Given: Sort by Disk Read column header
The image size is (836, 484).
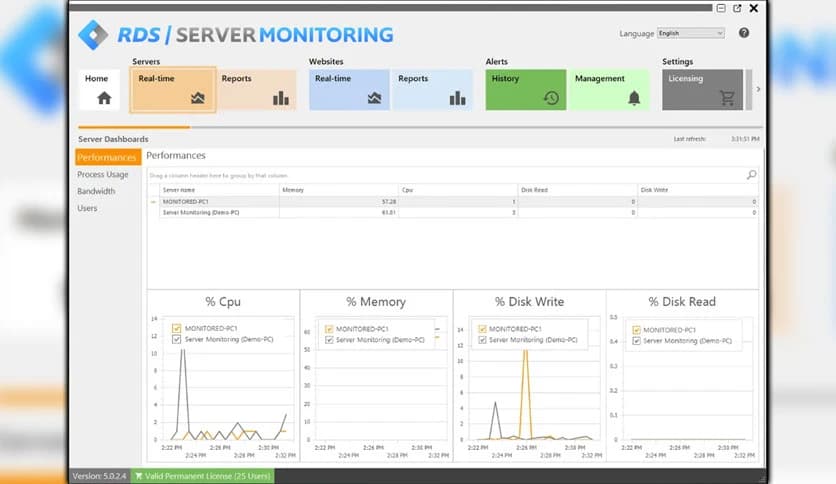Looking at the screenshot, I should 577,190.
